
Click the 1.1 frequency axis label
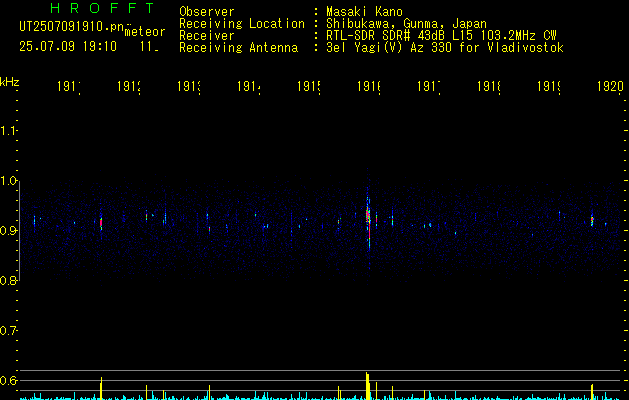8,131
